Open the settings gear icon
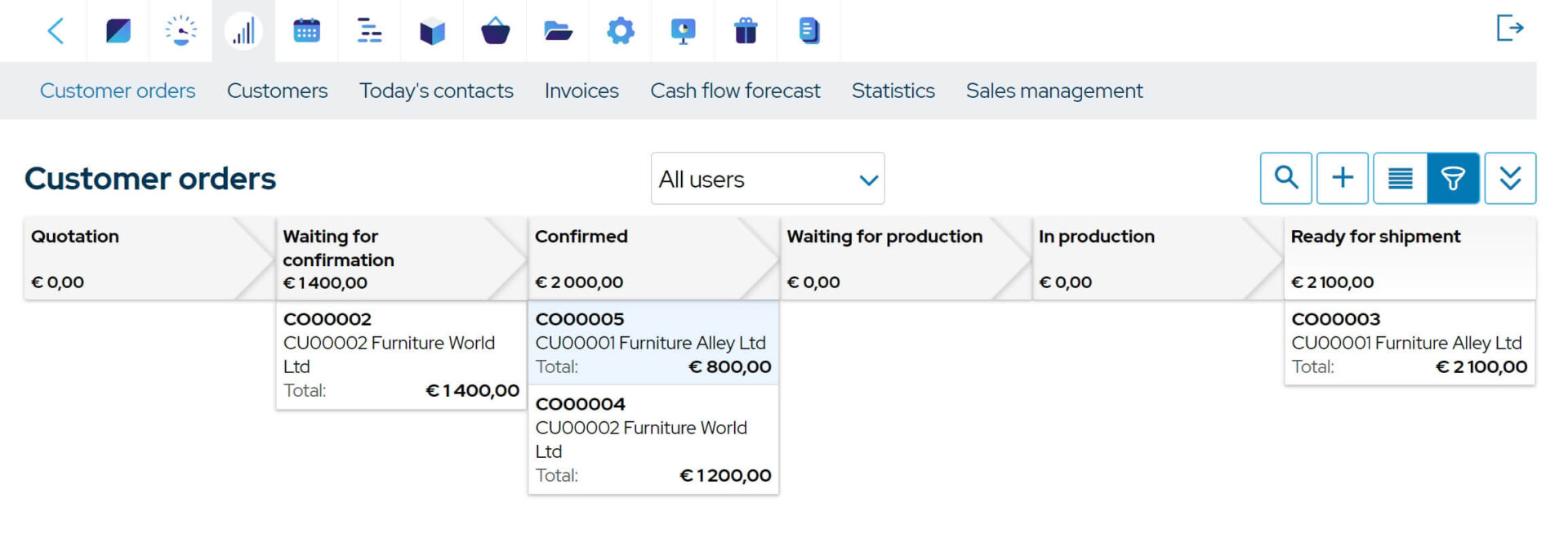Screen dimensions: 1568x542 pyautogui.click(x=621, y=31)
